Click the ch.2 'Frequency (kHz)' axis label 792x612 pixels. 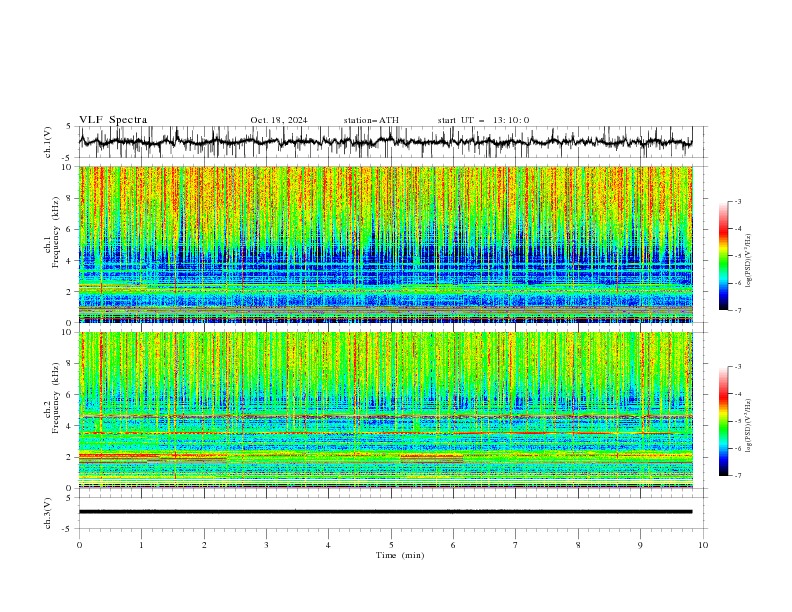click(x=56, y=398)
